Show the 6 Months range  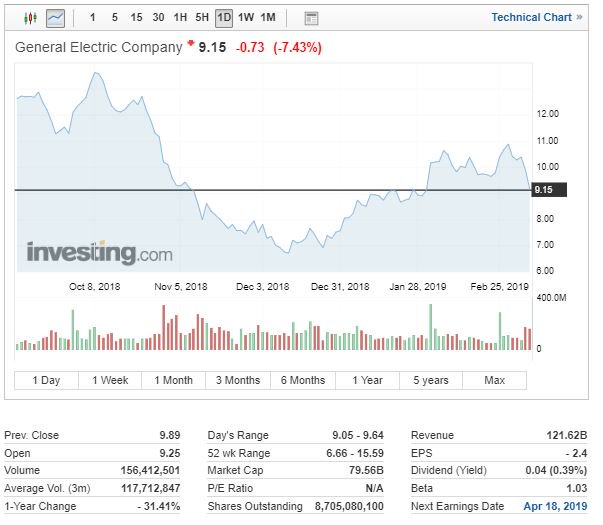tap(303, 380)
